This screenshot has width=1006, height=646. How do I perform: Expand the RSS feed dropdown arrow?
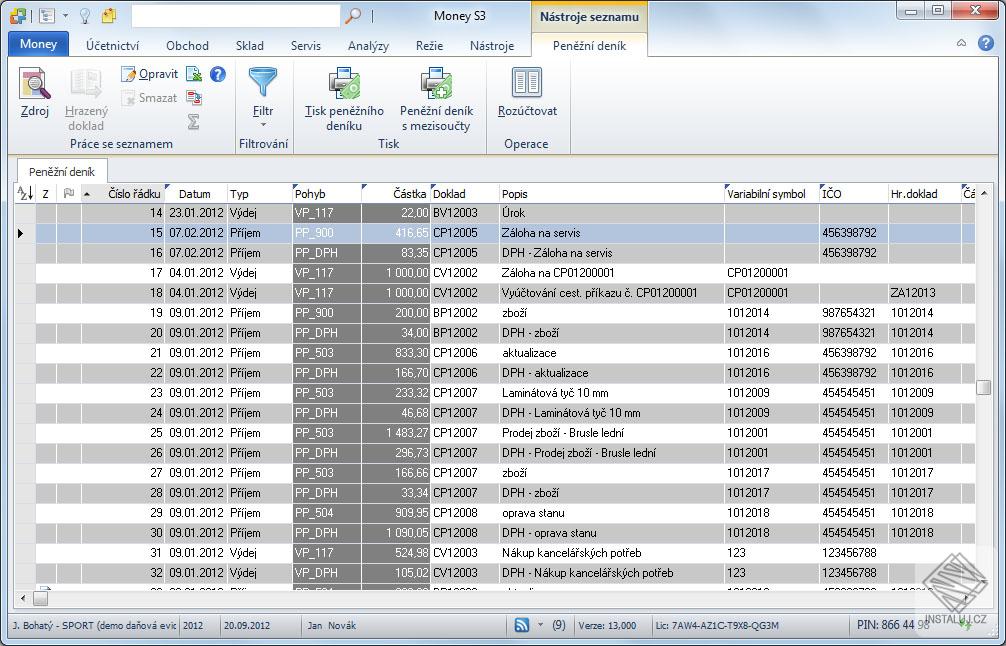(x=540, y=625)
